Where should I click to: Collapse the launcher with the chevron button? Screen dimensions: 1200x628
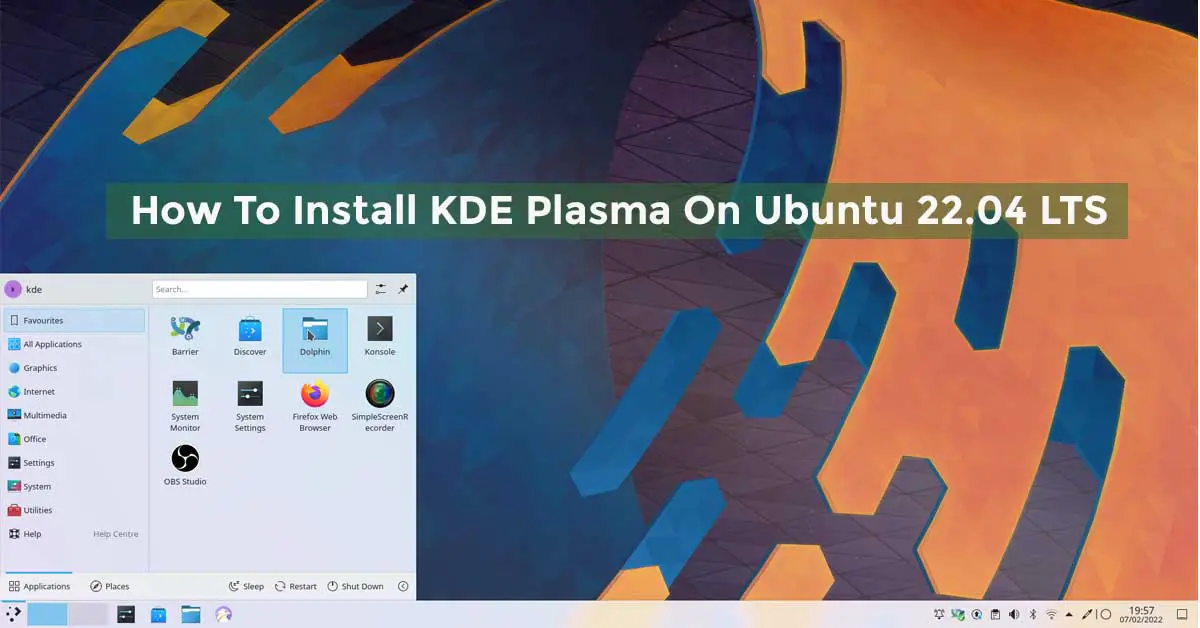tap(403, 586)
